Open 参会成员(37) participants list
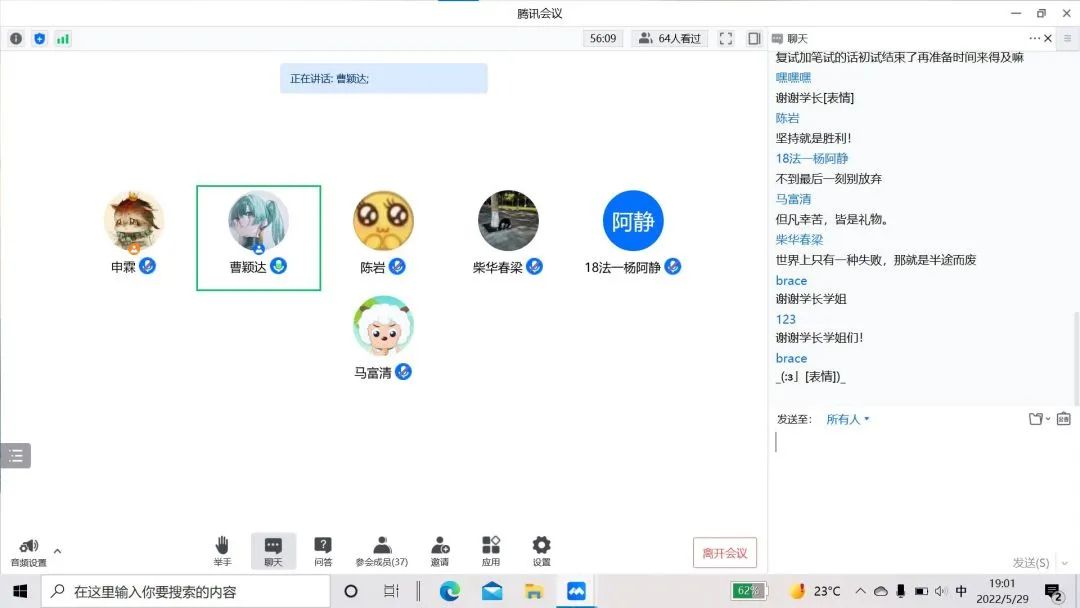 [x=382, y=550]
